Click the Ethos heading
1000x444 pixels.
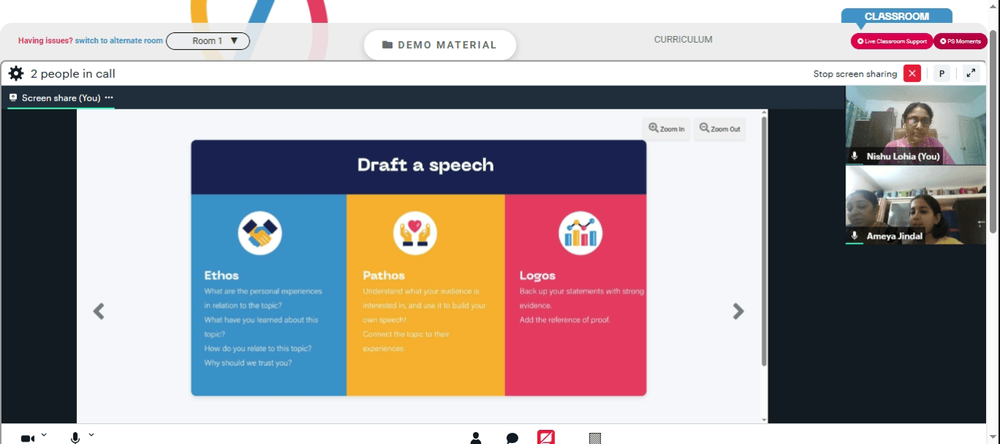coord(221,276)
